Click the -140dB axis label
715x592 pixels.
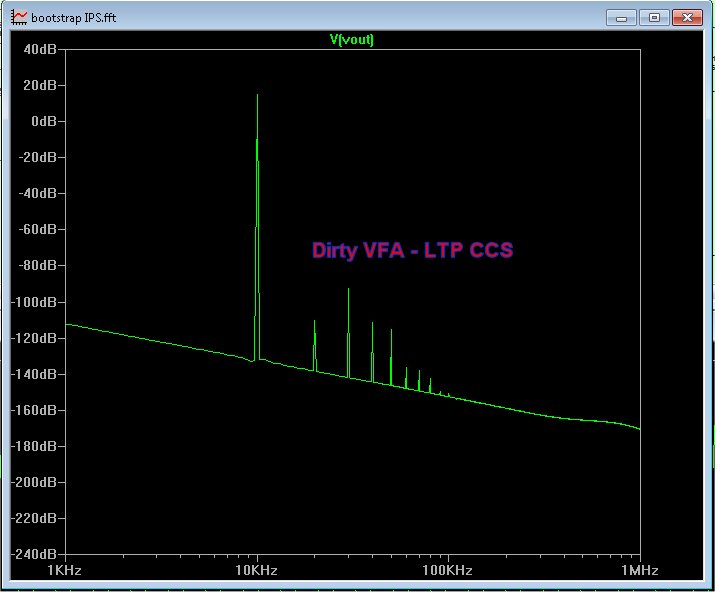tap(34, 374)
